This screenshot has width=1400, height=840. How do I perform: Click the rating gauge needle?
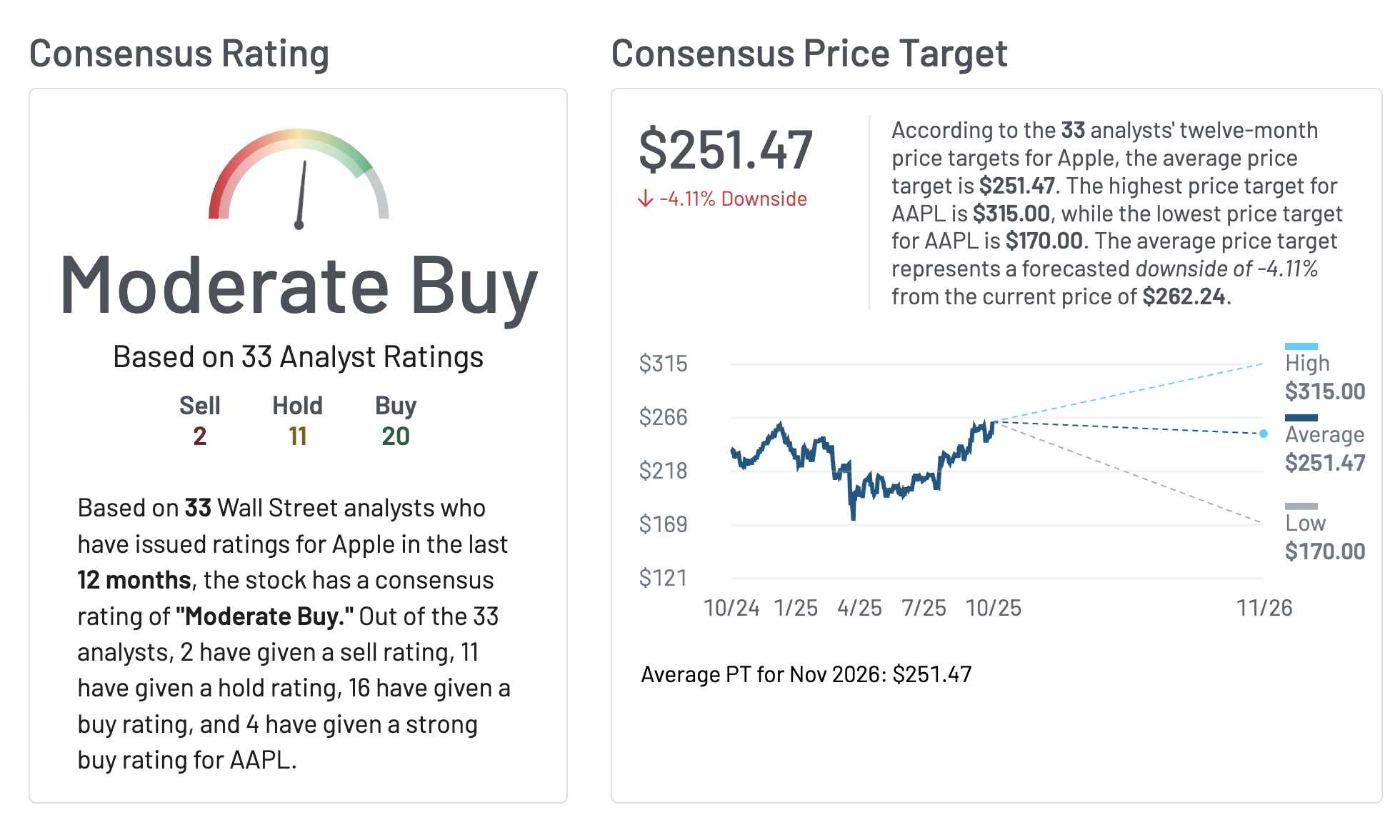tap(302, 193)
